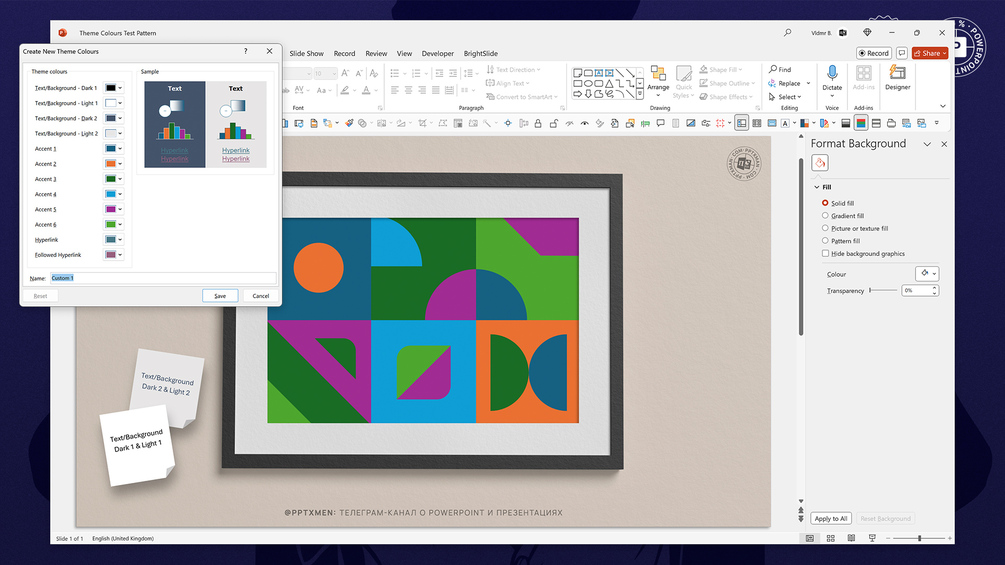This screenshot has width=1005, height=565.
Task: Open the background Colour fill dropdown
Action: pyautogui.click(x=927, y=274)
